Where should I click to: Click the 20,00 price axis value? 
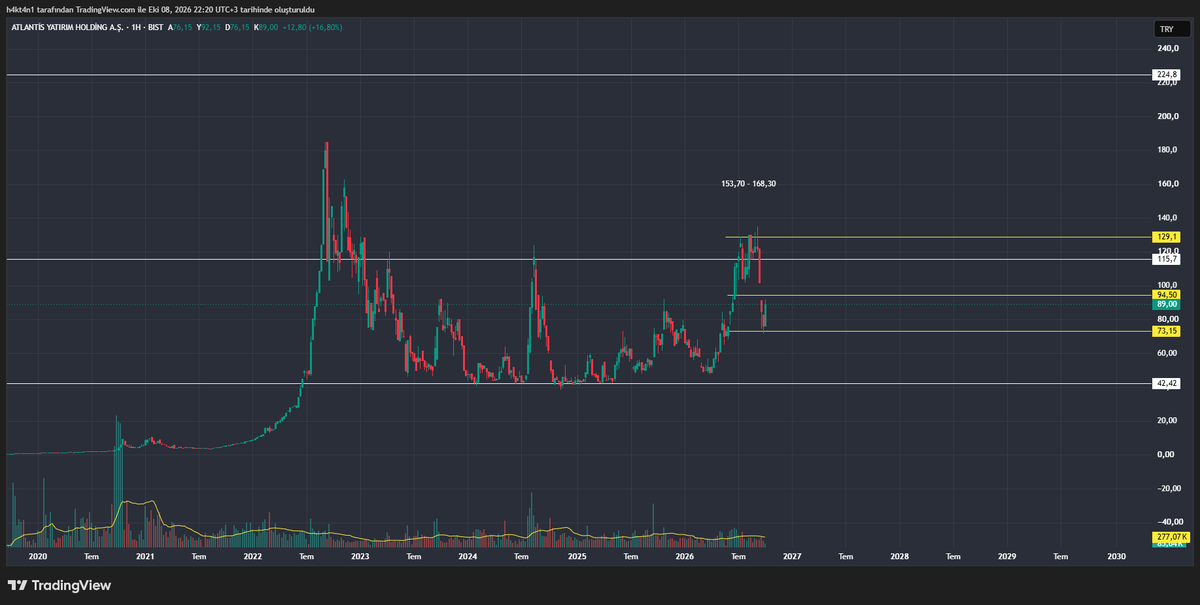[1166, 421]
